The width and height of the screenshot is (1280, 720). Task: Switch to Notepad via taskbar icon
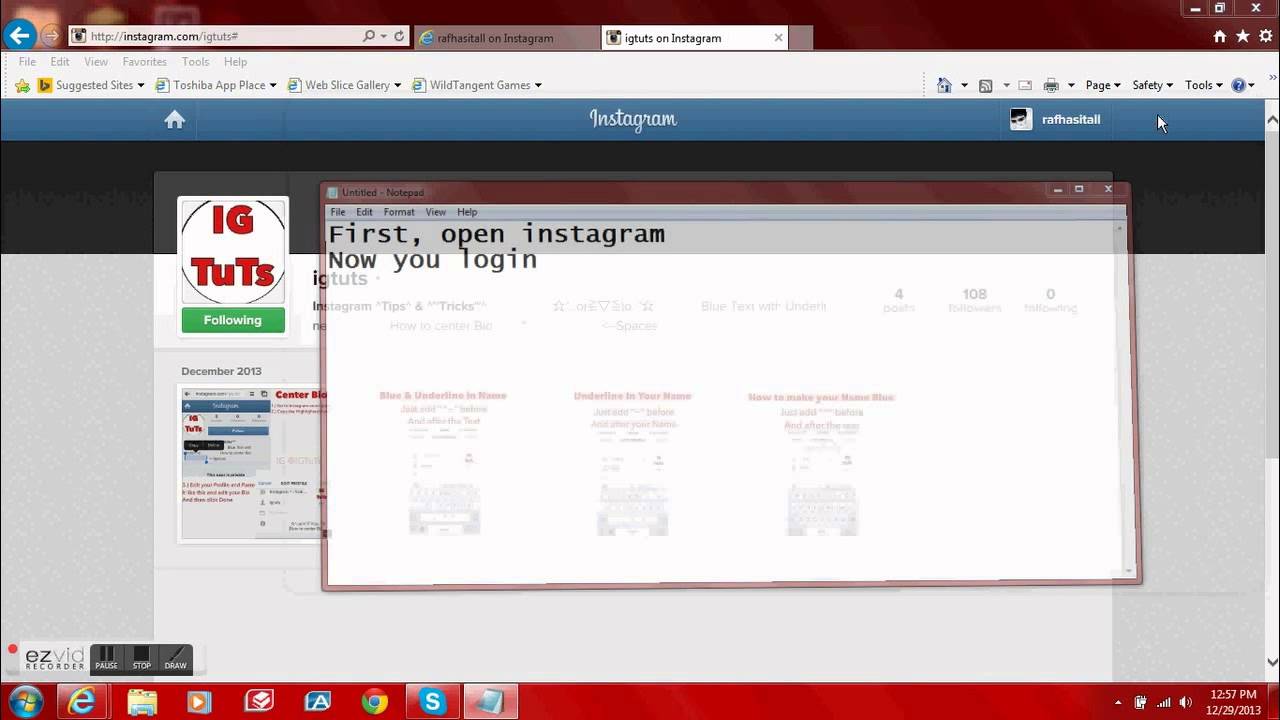tap(490, 702)
